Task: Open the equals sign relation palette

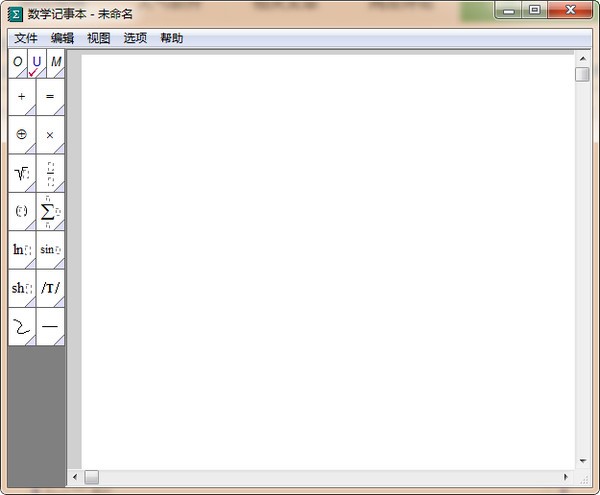Action: click(50, 97)
